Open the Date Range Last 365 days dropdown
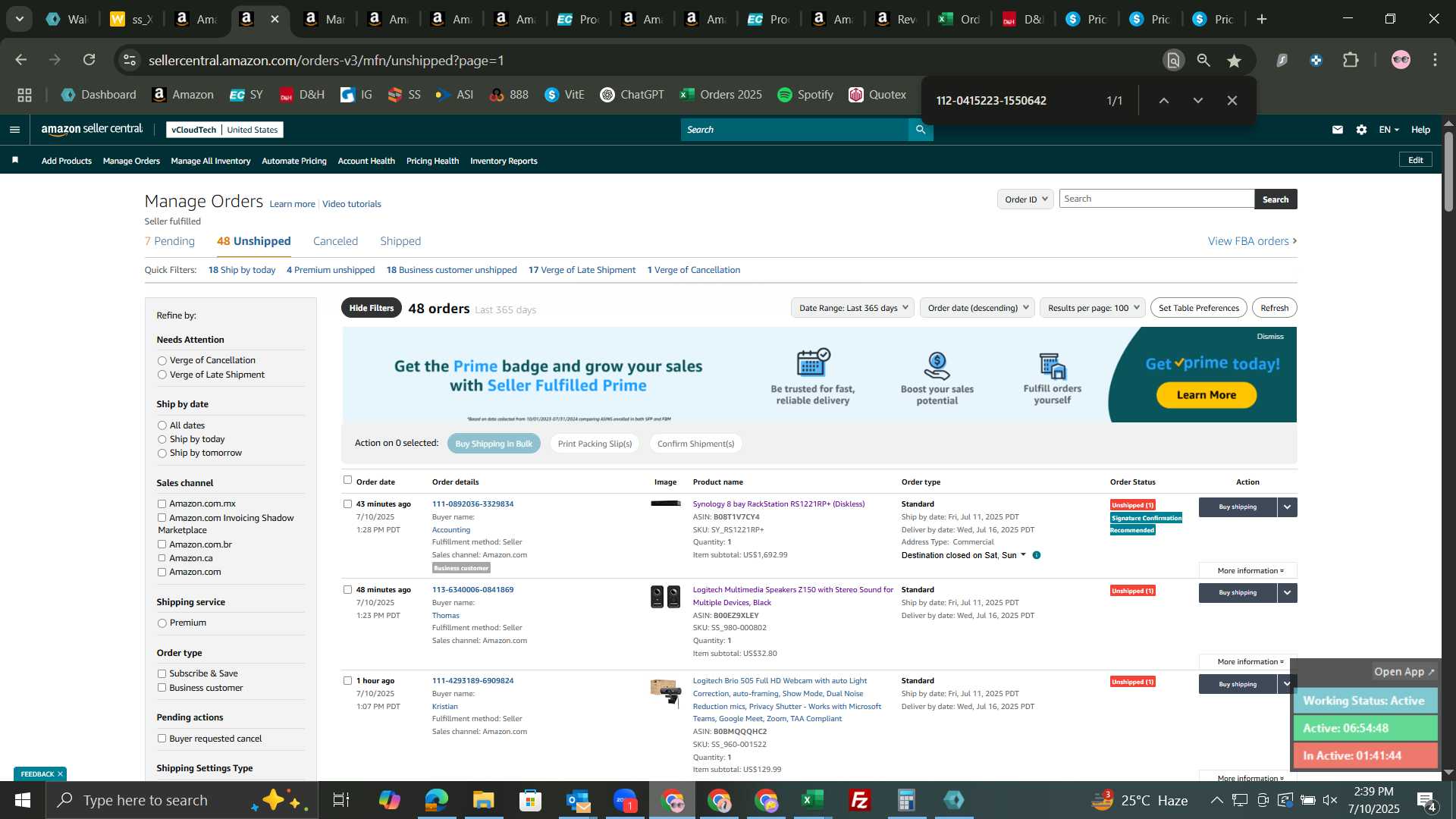 (853, 308)
